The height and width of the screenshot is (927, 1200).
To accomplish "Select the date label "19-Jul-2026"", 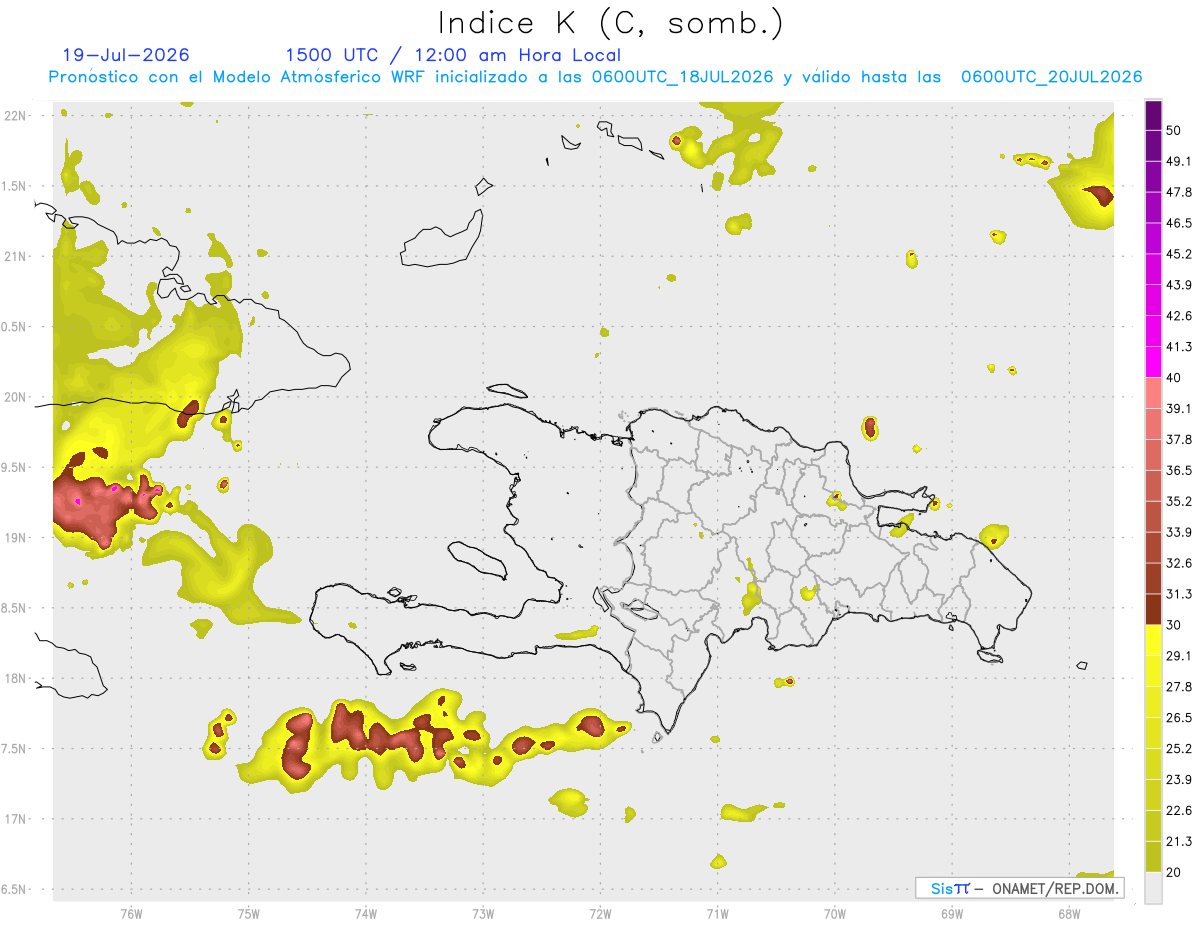I will (x=125, y=55).
